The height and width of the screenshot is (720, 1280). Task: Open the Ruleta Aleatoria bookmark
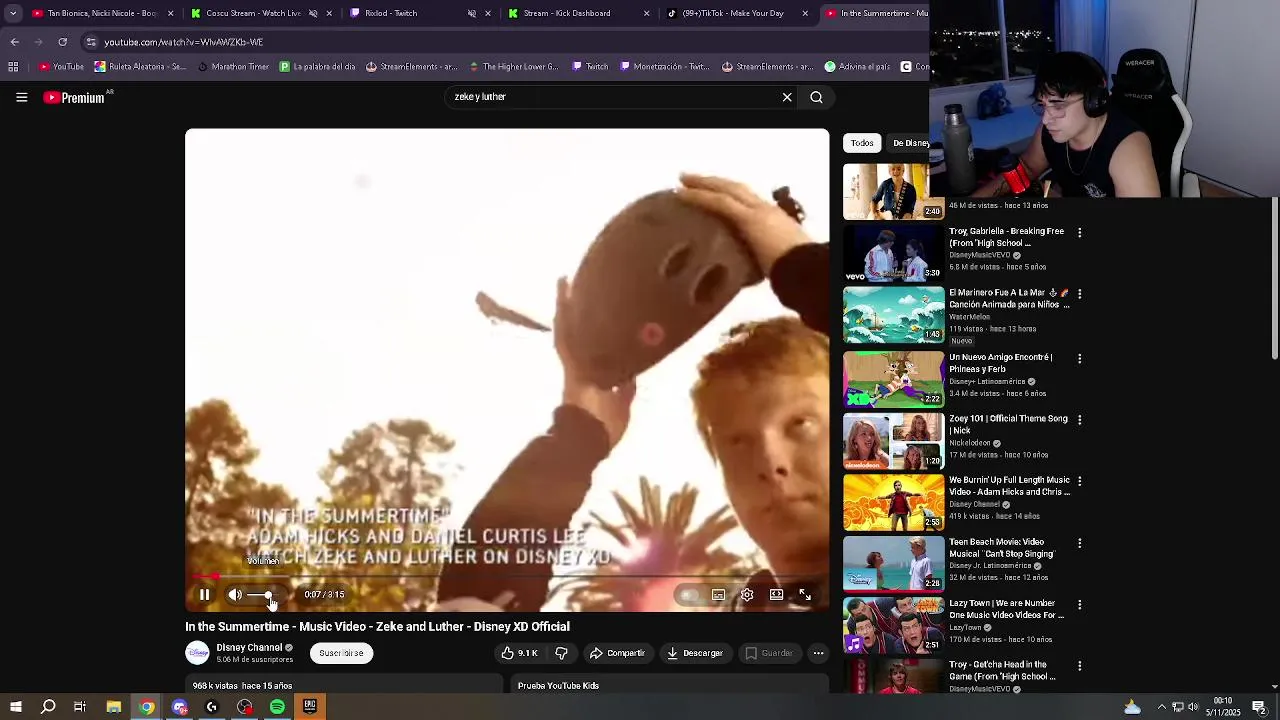(x=140, y=67)
